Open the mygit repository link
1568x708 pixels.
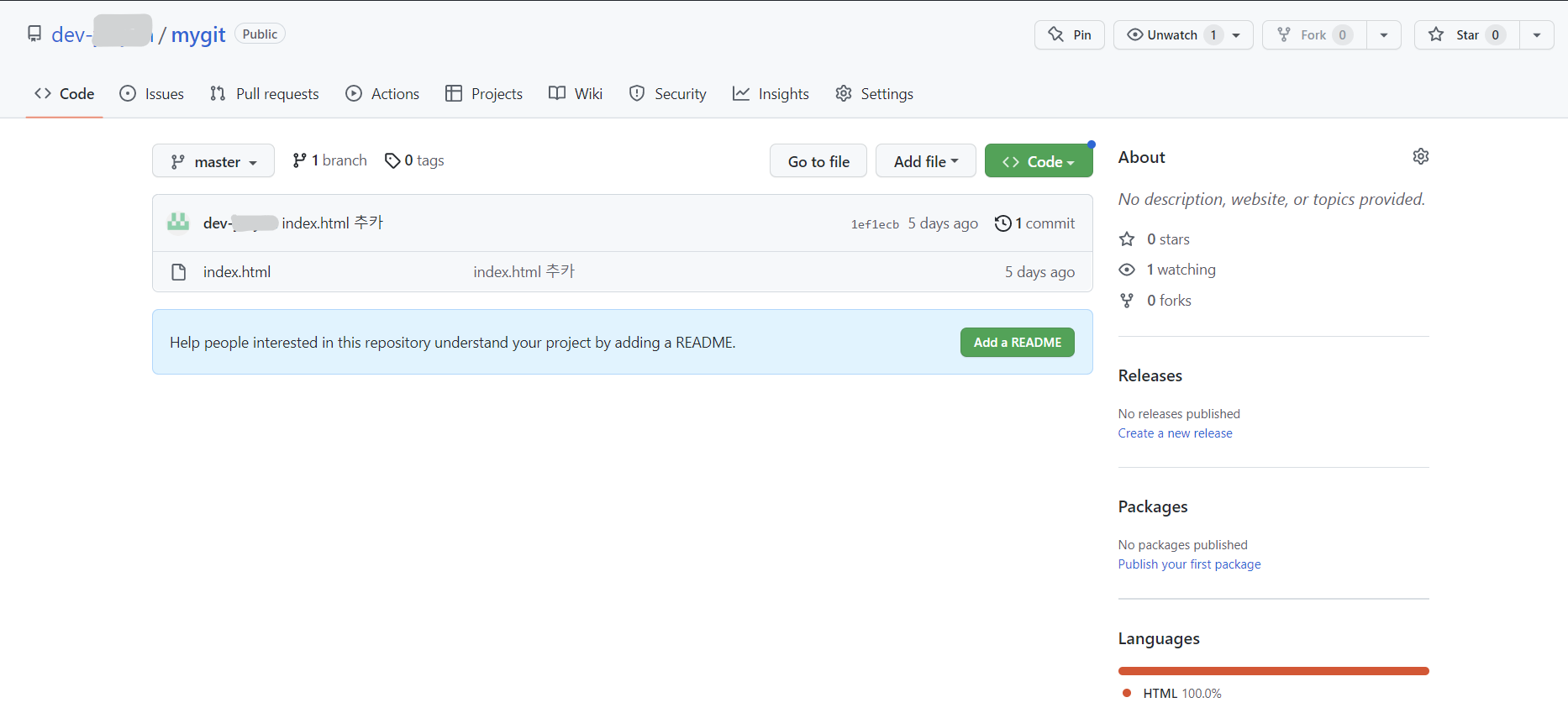198,34
